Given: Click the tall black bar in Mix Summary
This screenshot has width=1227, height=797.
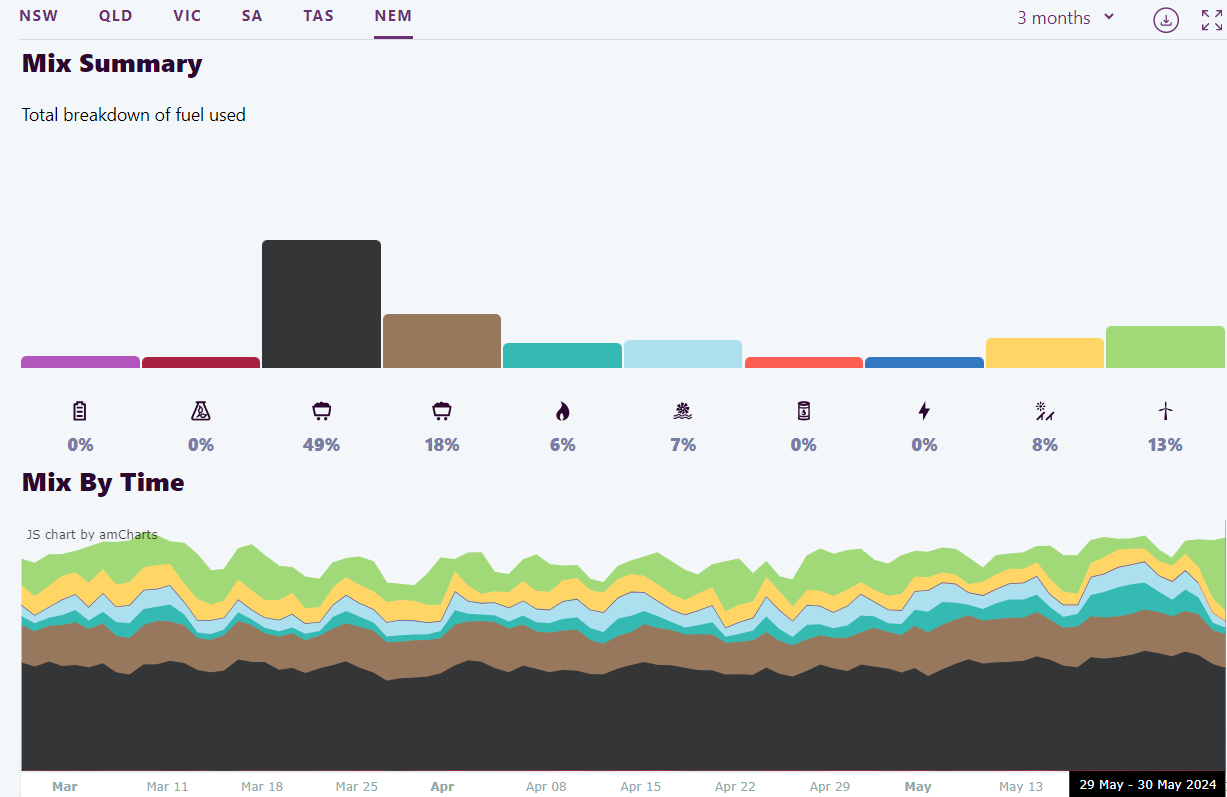Looking at the screenshot, I should point(321,304).
